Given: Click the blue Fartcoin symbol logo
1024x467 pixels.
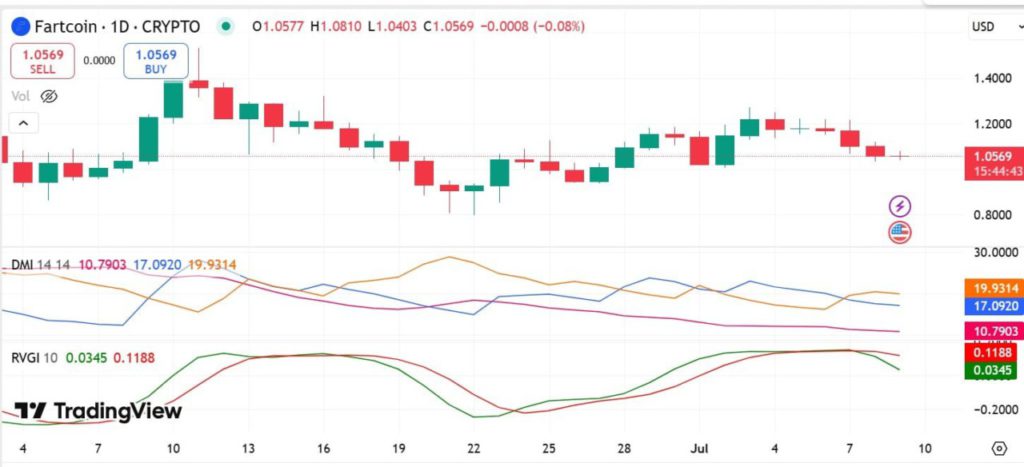Looking at the screenshot, I should coord(21,26).
